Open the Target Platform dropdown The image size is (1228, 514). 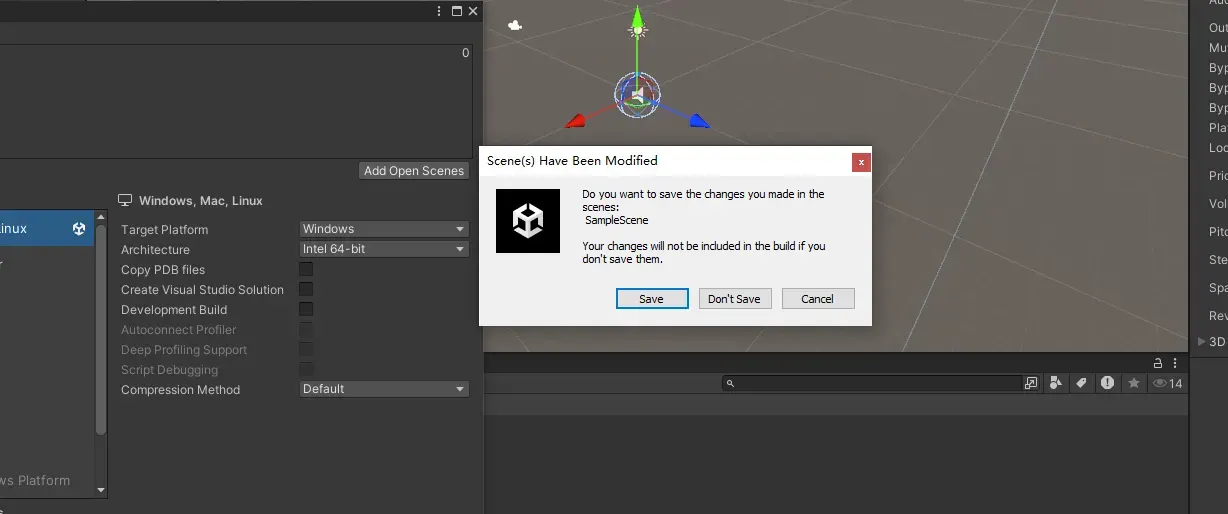[x=384, y=229]
